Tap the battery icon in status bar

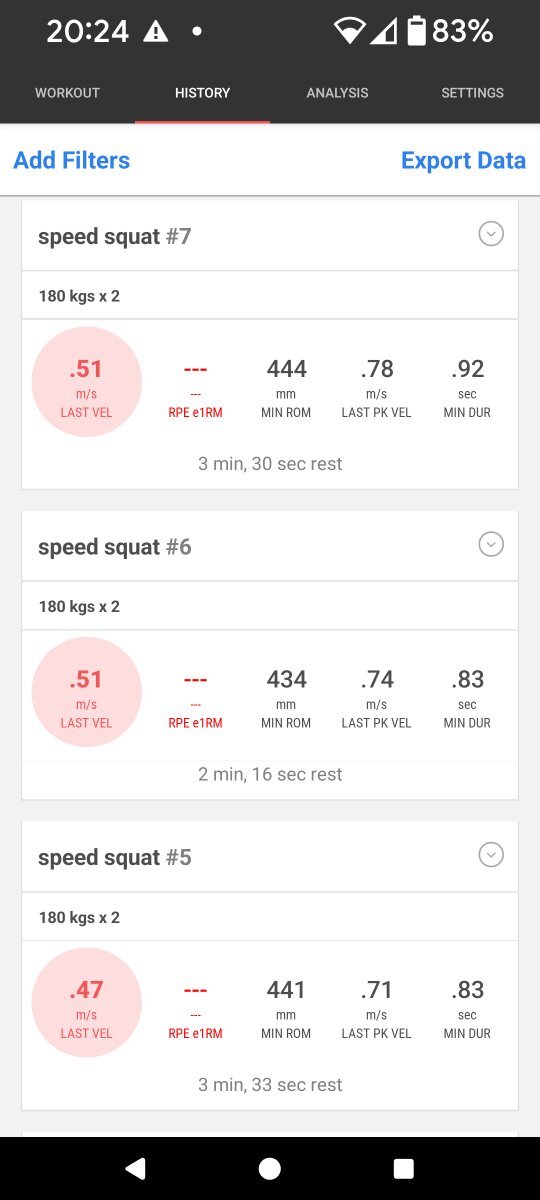click(417, 31)
